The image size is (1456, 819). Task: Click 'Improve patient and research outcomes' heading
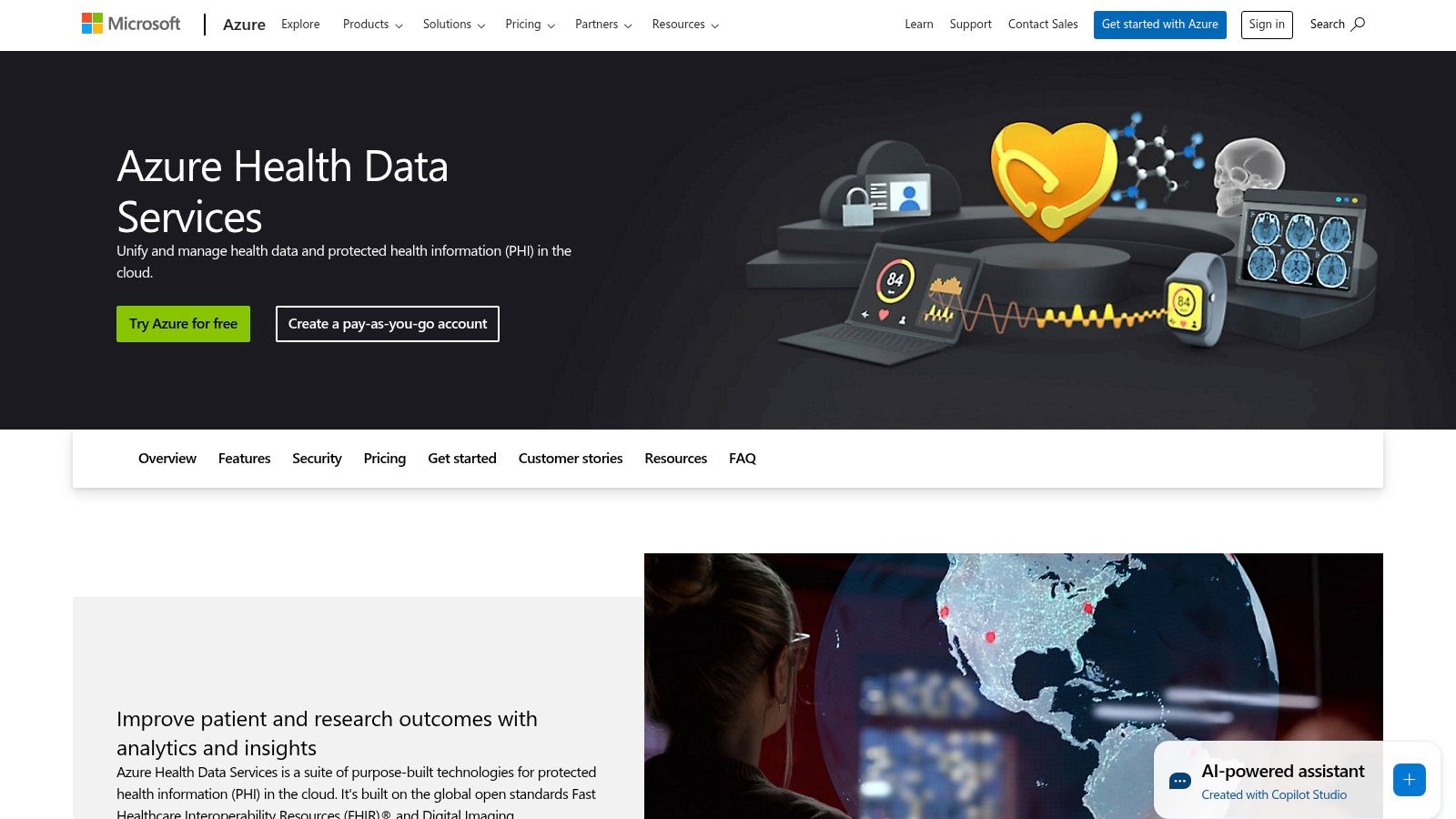pos(327,733)
